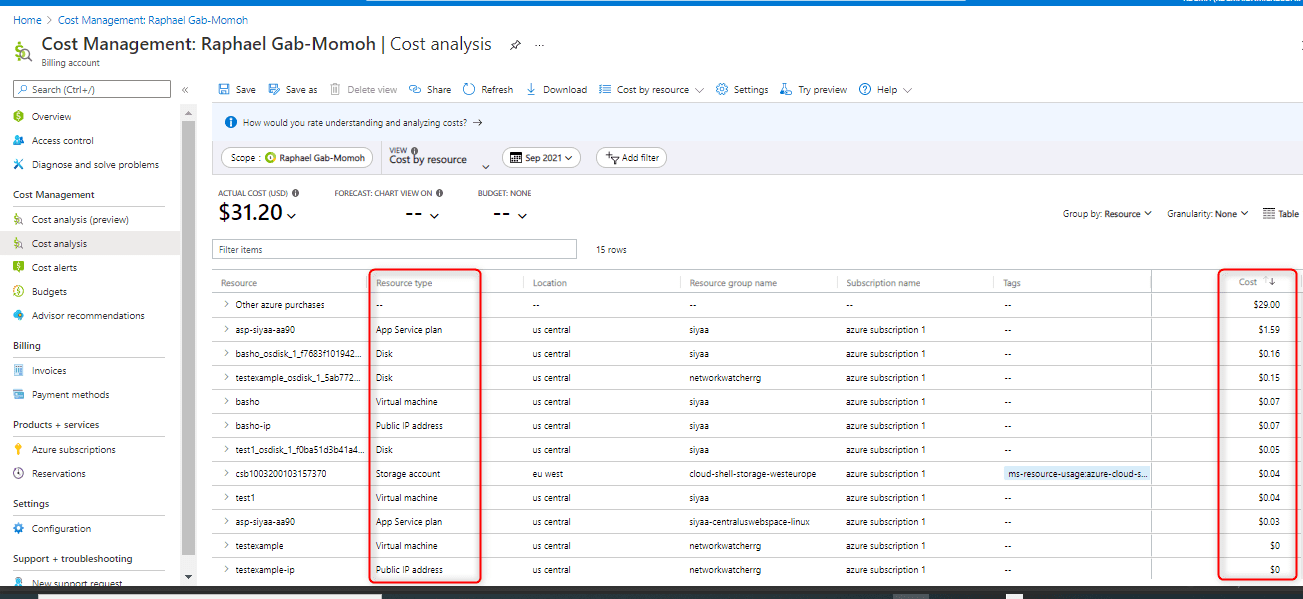Click the Cost alerts icon
The image size is (1303, 599).
tap(19, 268)
